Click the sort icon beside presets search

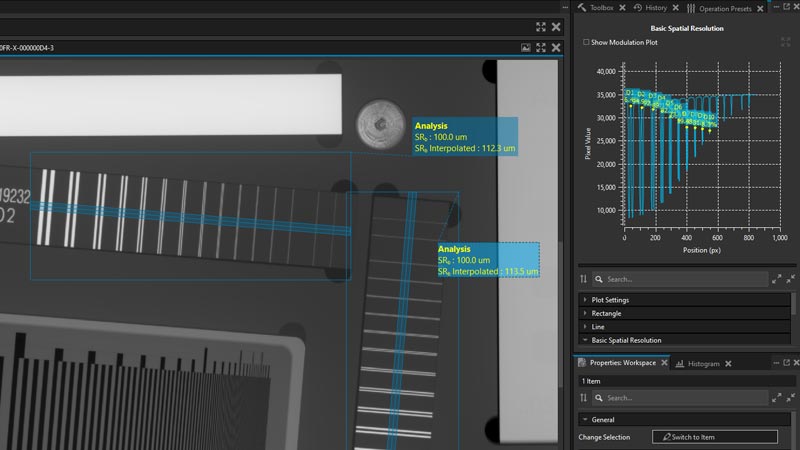pyautogui.click(x=583, y=279)
